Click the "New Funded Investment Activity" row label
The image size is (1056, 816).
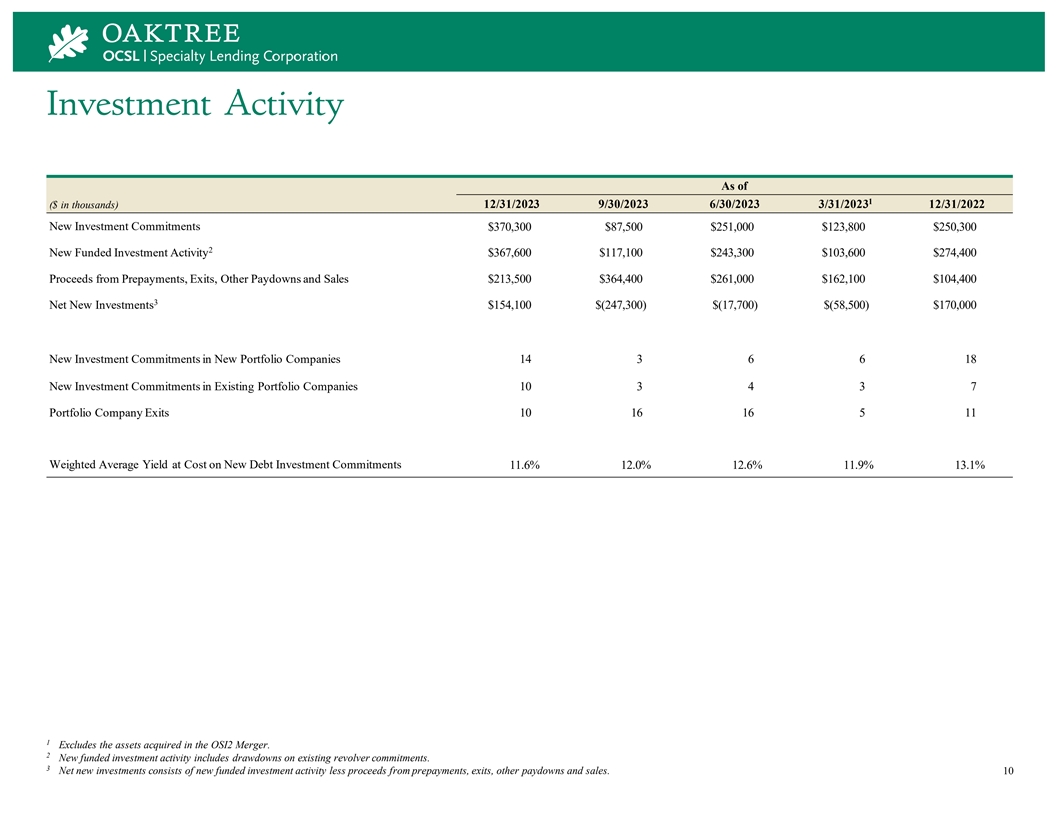(x=131, y=252)
